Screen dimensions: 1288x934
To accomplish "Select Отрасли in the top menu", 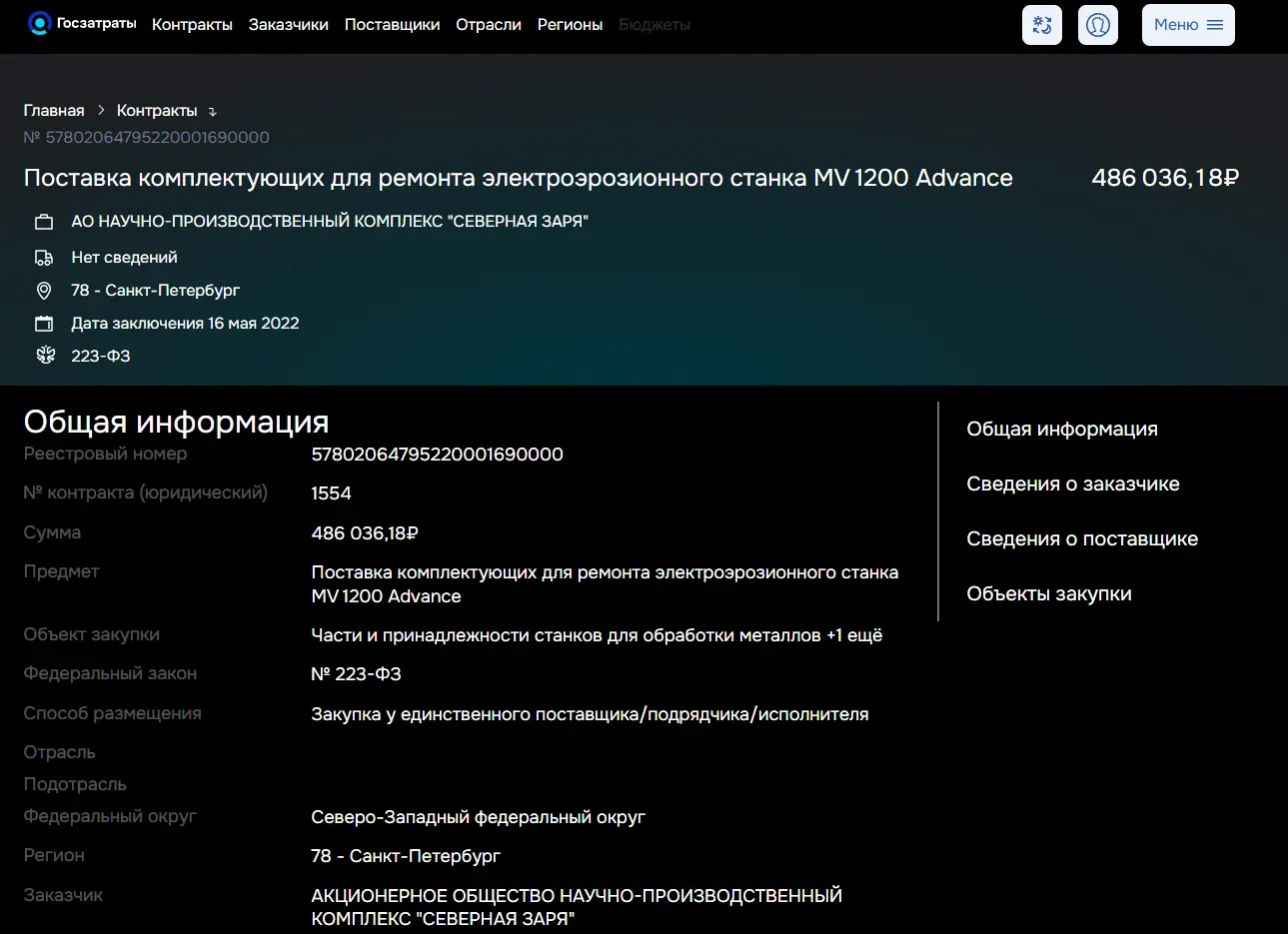I will (x=489, y=25).
